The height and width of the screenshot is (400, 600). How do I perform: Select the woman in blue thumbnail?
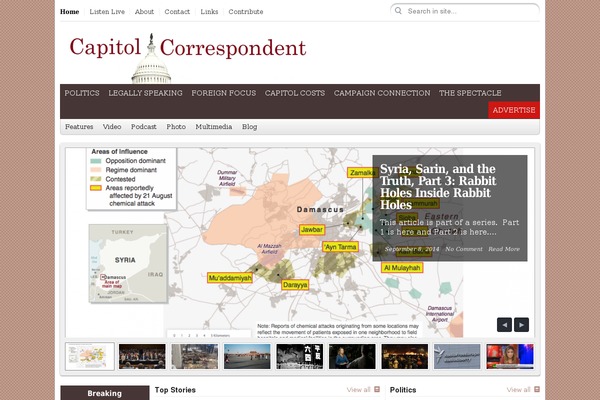(352, 356)
